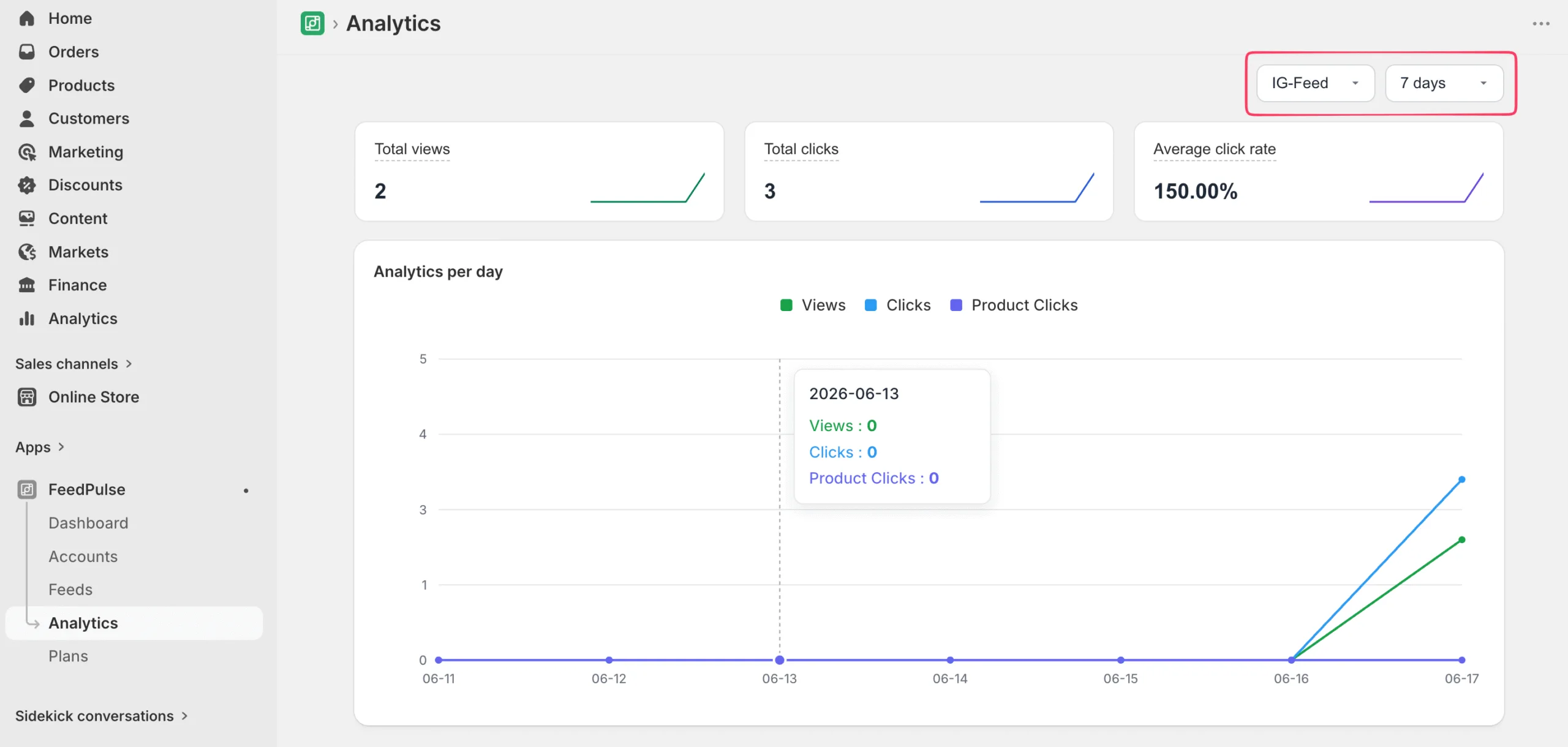Expand Sidekick conversations section
The width and height of the screenshot is (1568, 747).
pyautogui.click(x=101, y=716)
